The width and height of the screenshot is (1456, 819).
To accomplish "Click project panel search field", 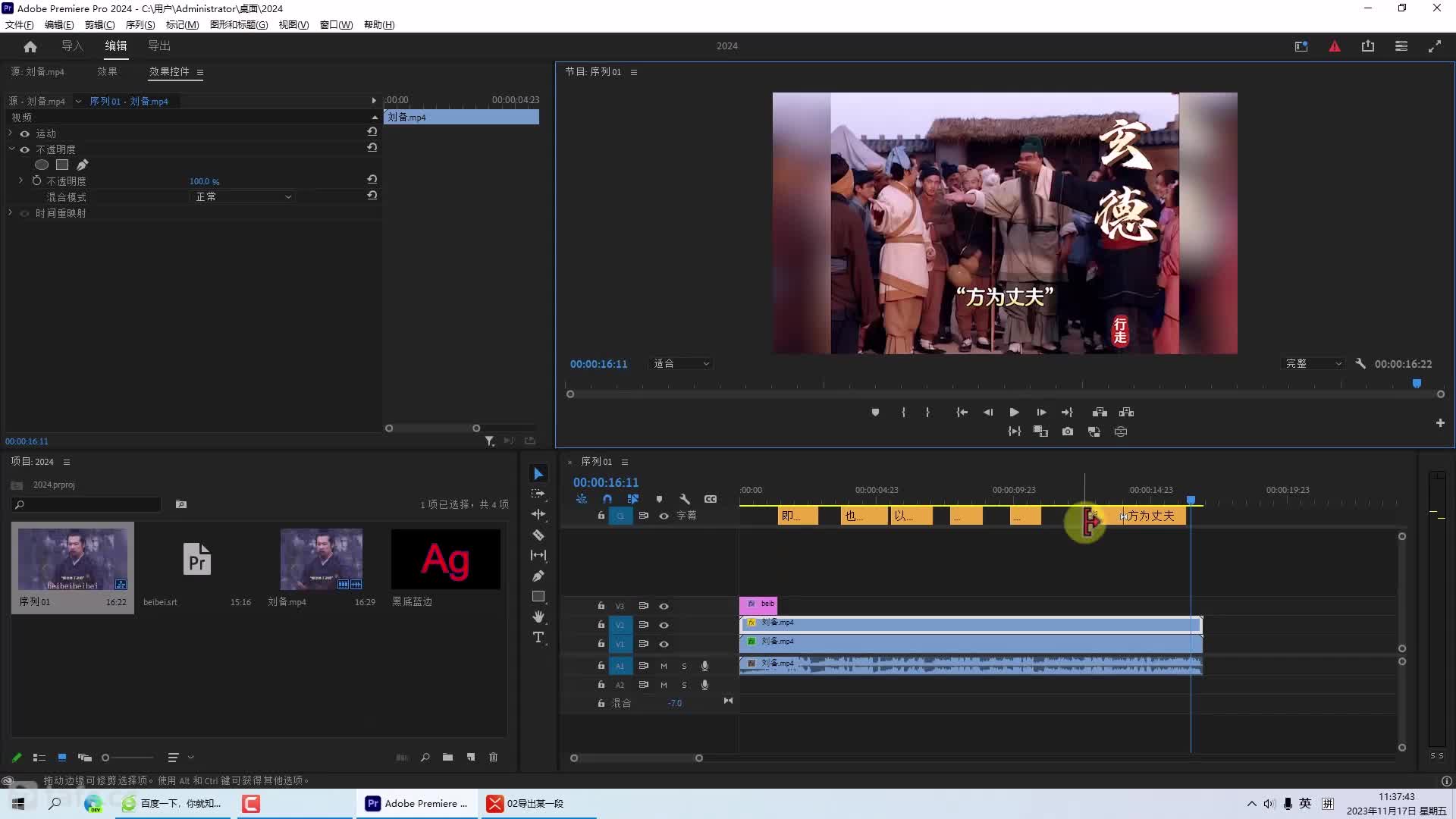I will [87, 504].
